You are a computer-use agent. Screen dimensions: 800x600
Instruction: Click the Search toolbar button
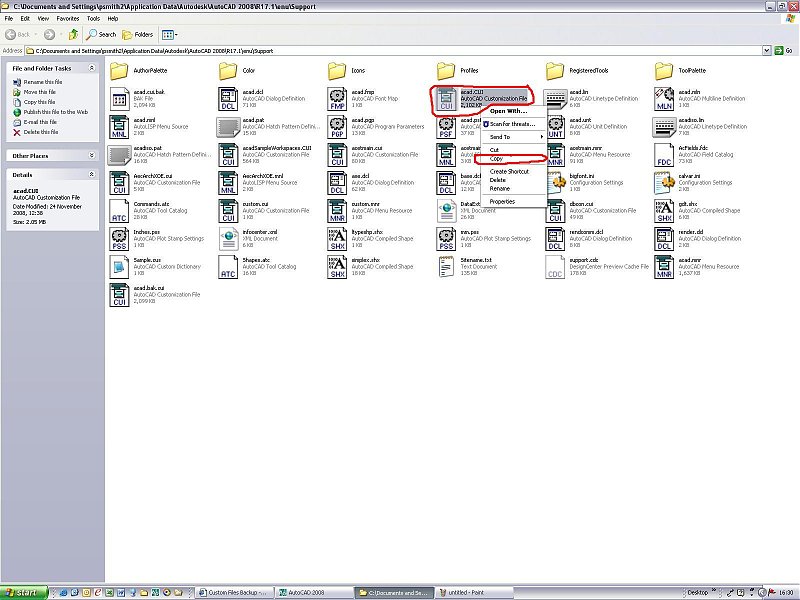pos(101,35)
